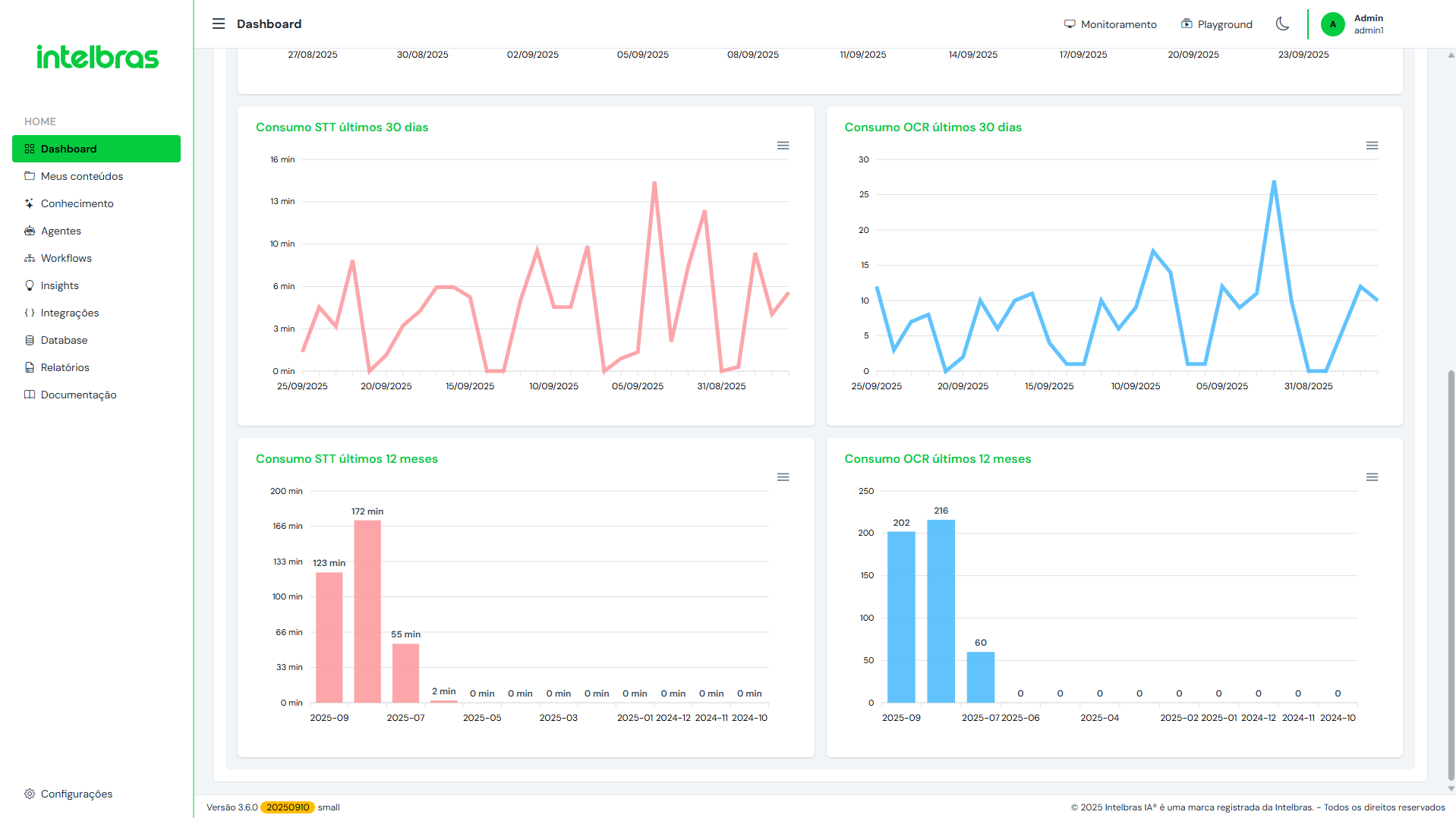Click the 202 OCR bar

point(901,617)
